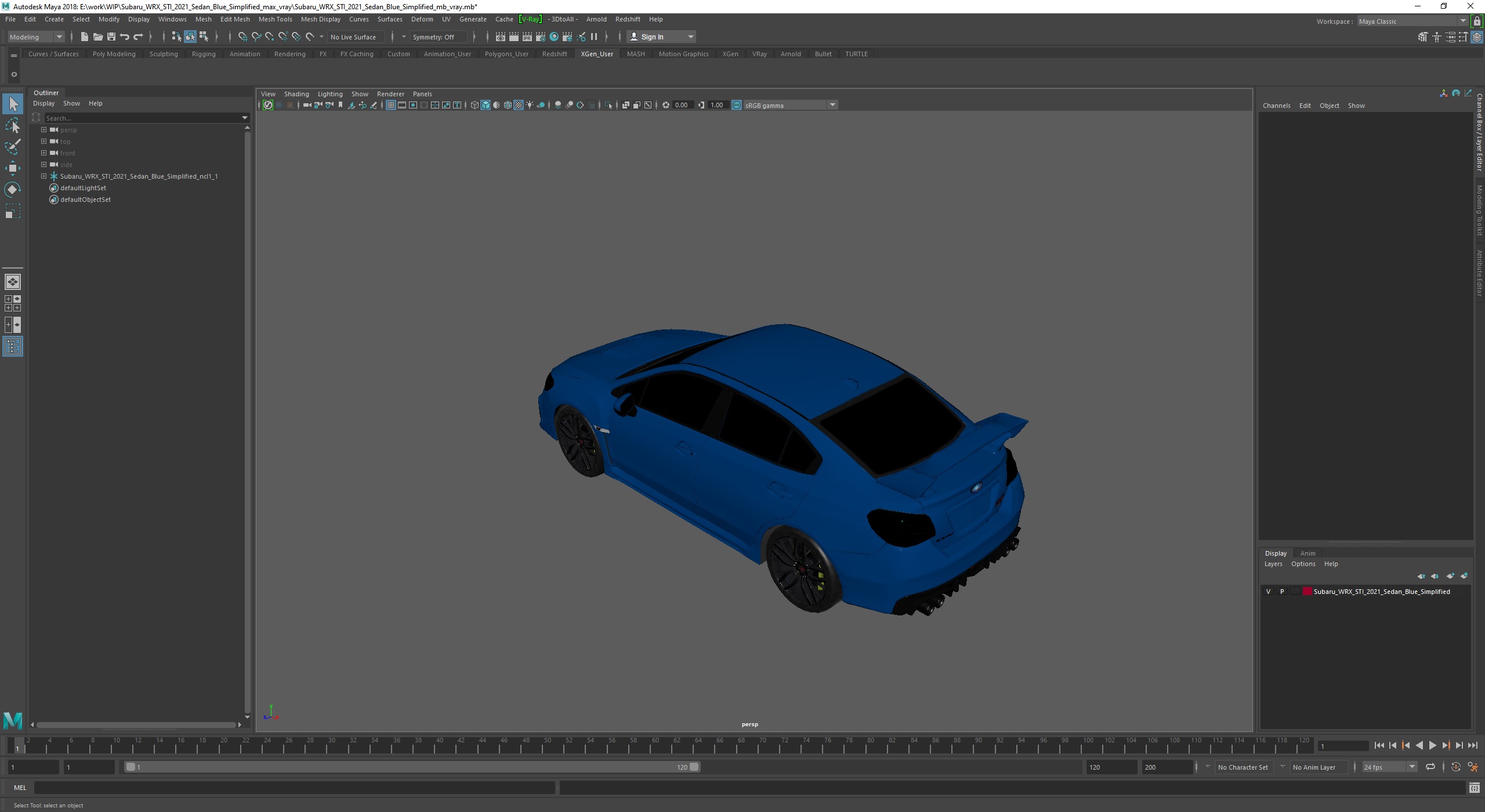Click the time range slider bar
This screenshot has height=812, width=1485.
click(x=412, y=767)
